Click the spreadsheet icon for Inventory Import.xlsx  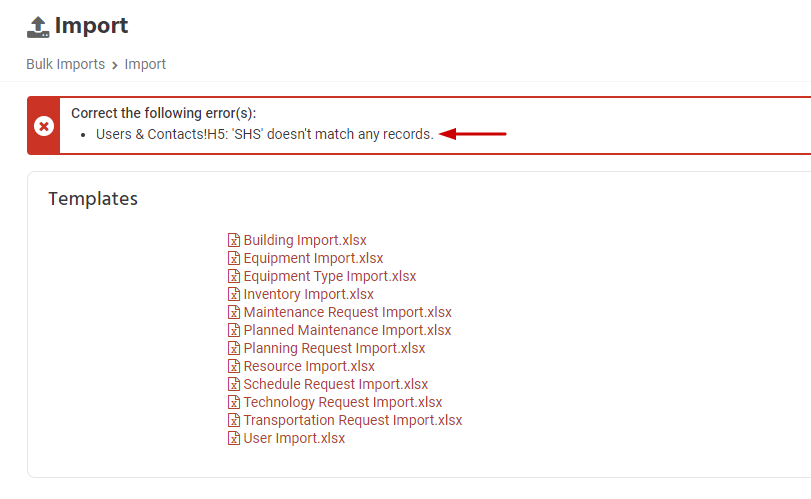[234, 294]
